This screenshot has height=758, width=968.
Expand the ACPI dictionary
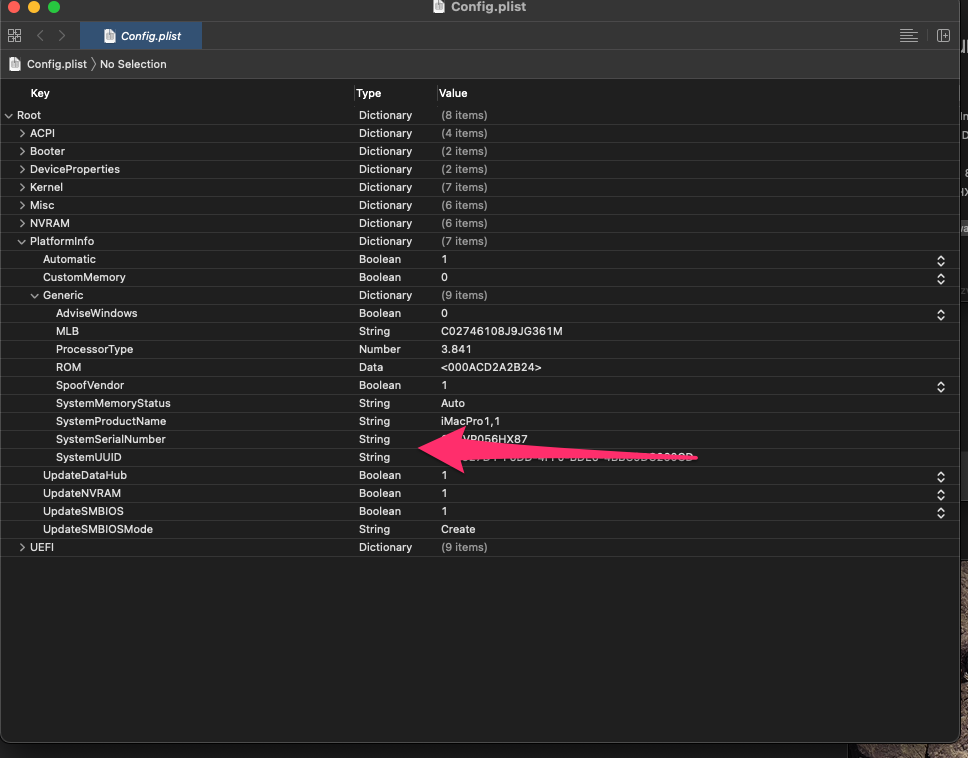click(x=22, y=133)
